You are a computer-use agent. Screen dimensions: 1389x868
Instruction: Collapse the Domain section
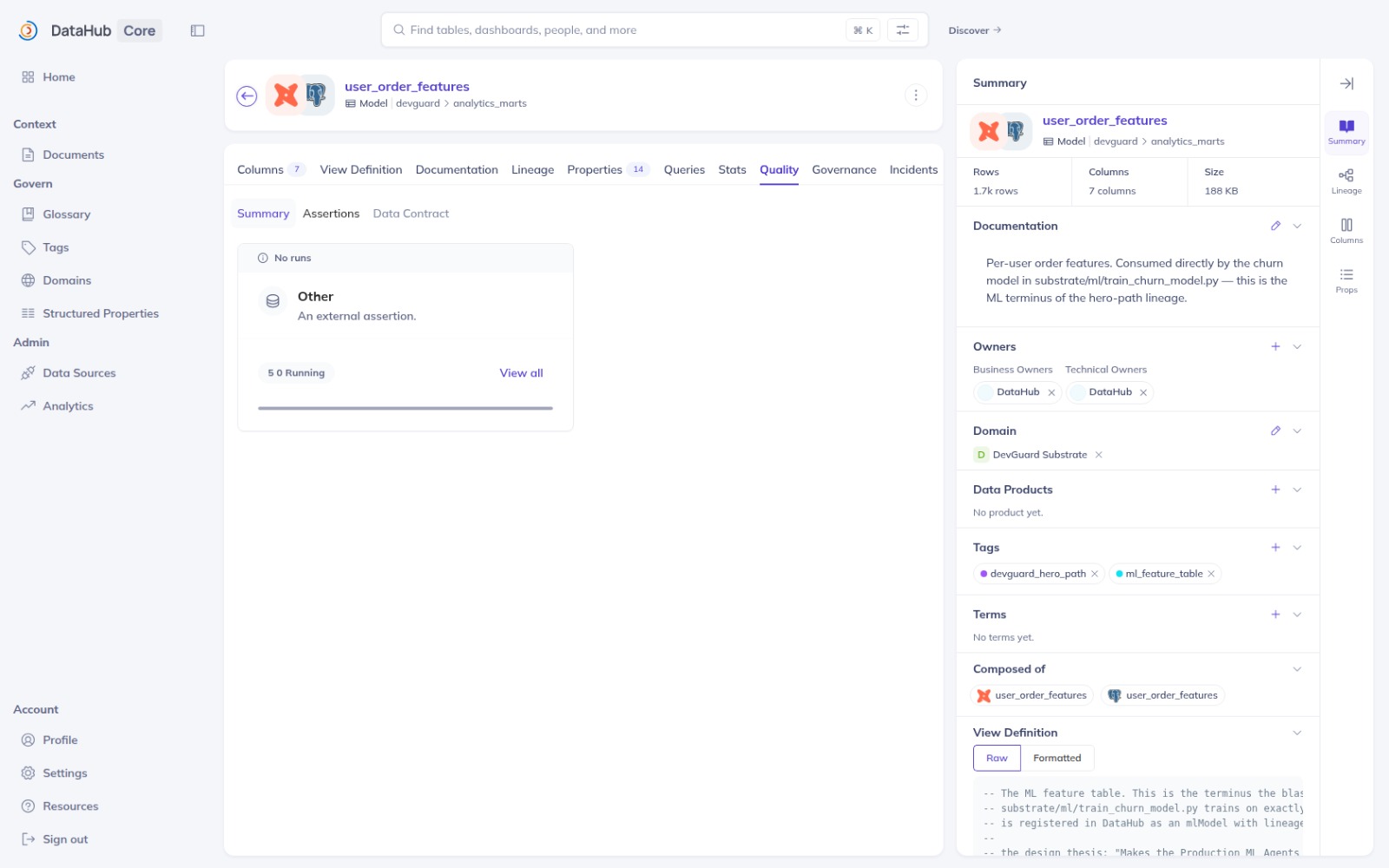[x=1297, y=431]
